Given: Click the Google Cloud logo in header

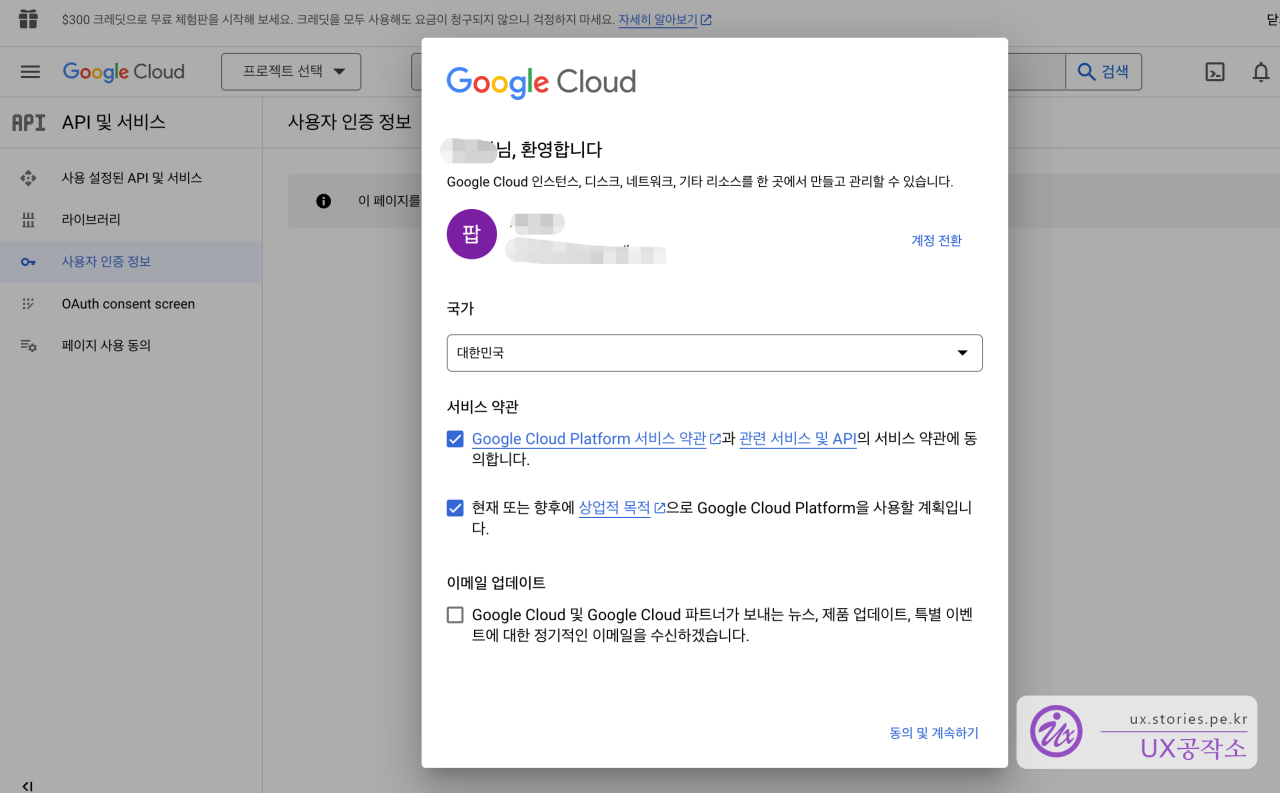Looking at the screenshot, I should pyautogui.click(x=124, y=72).
